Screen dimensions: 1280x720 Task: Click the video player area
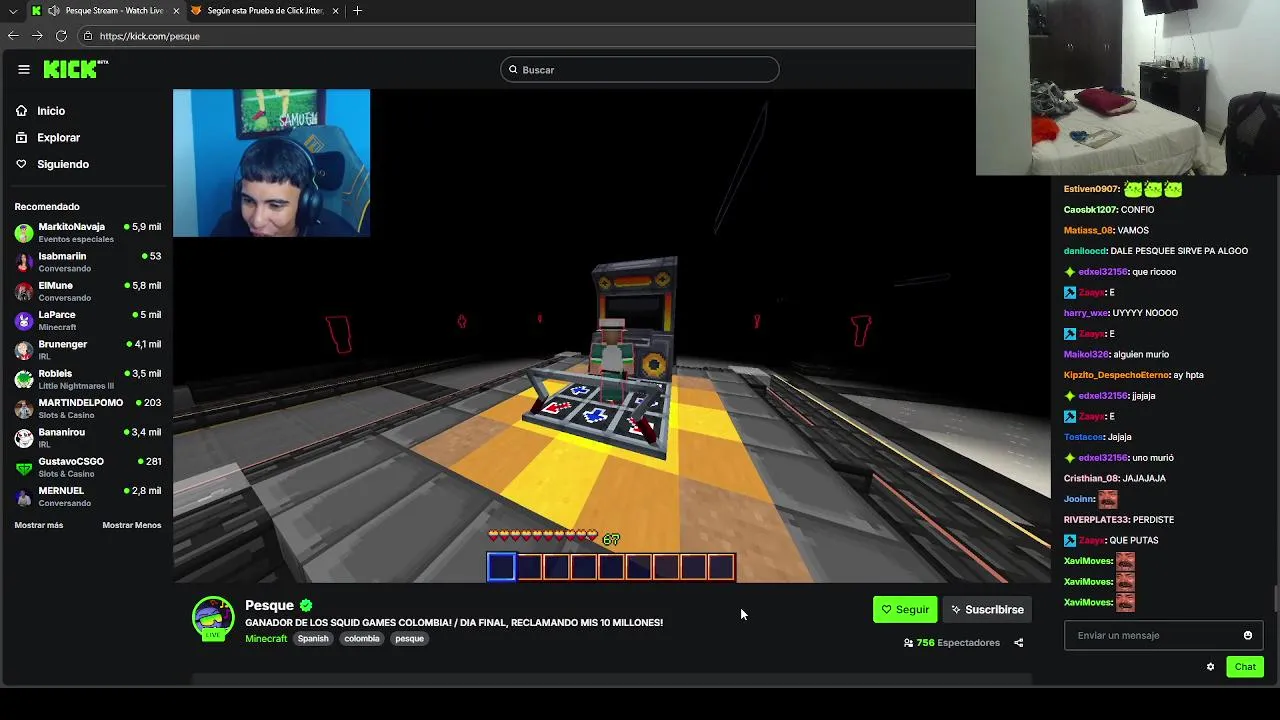[x=612, y=335]
